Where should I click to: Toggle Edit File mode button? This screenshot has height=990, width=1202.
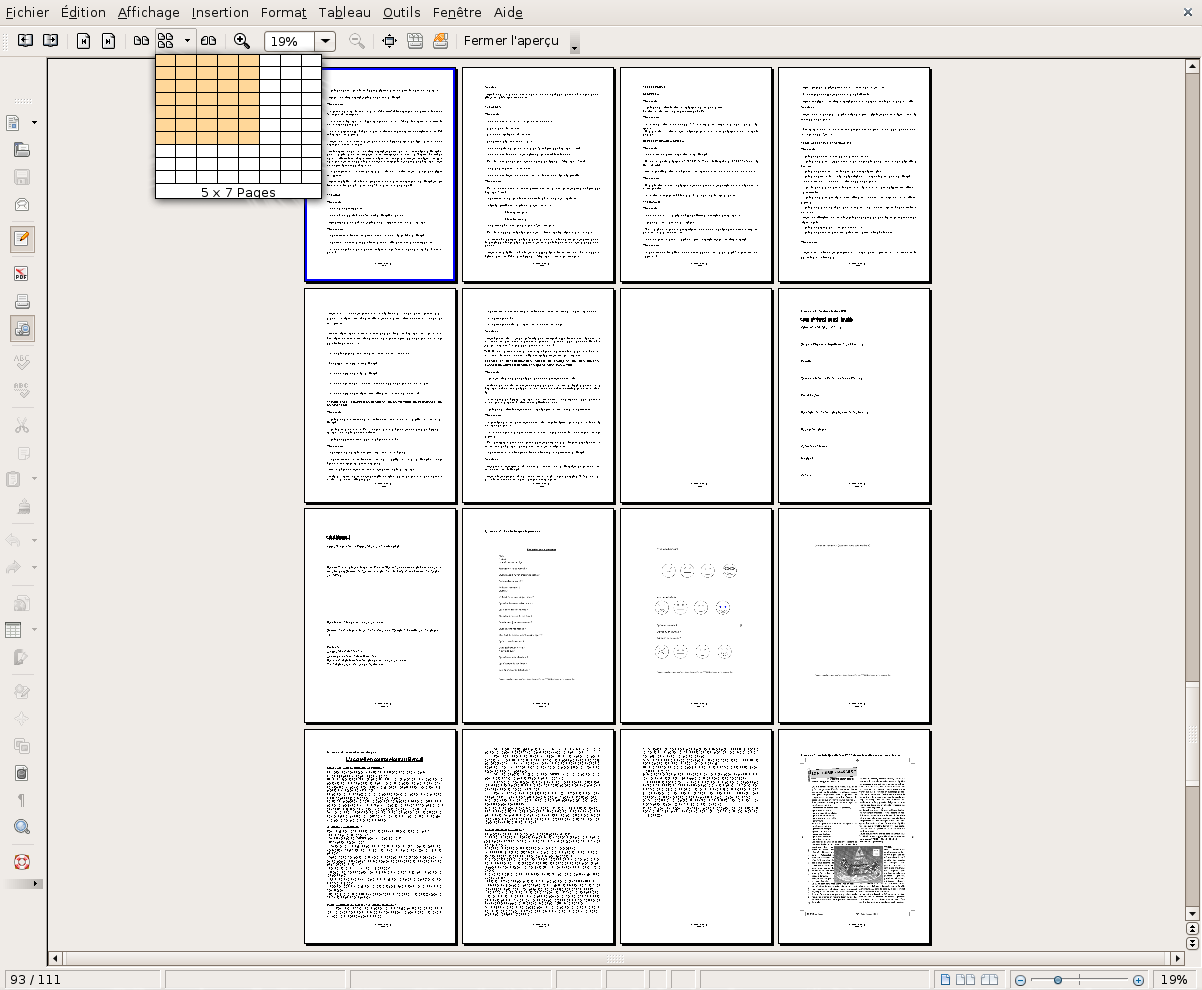click(x=21, y=239)
